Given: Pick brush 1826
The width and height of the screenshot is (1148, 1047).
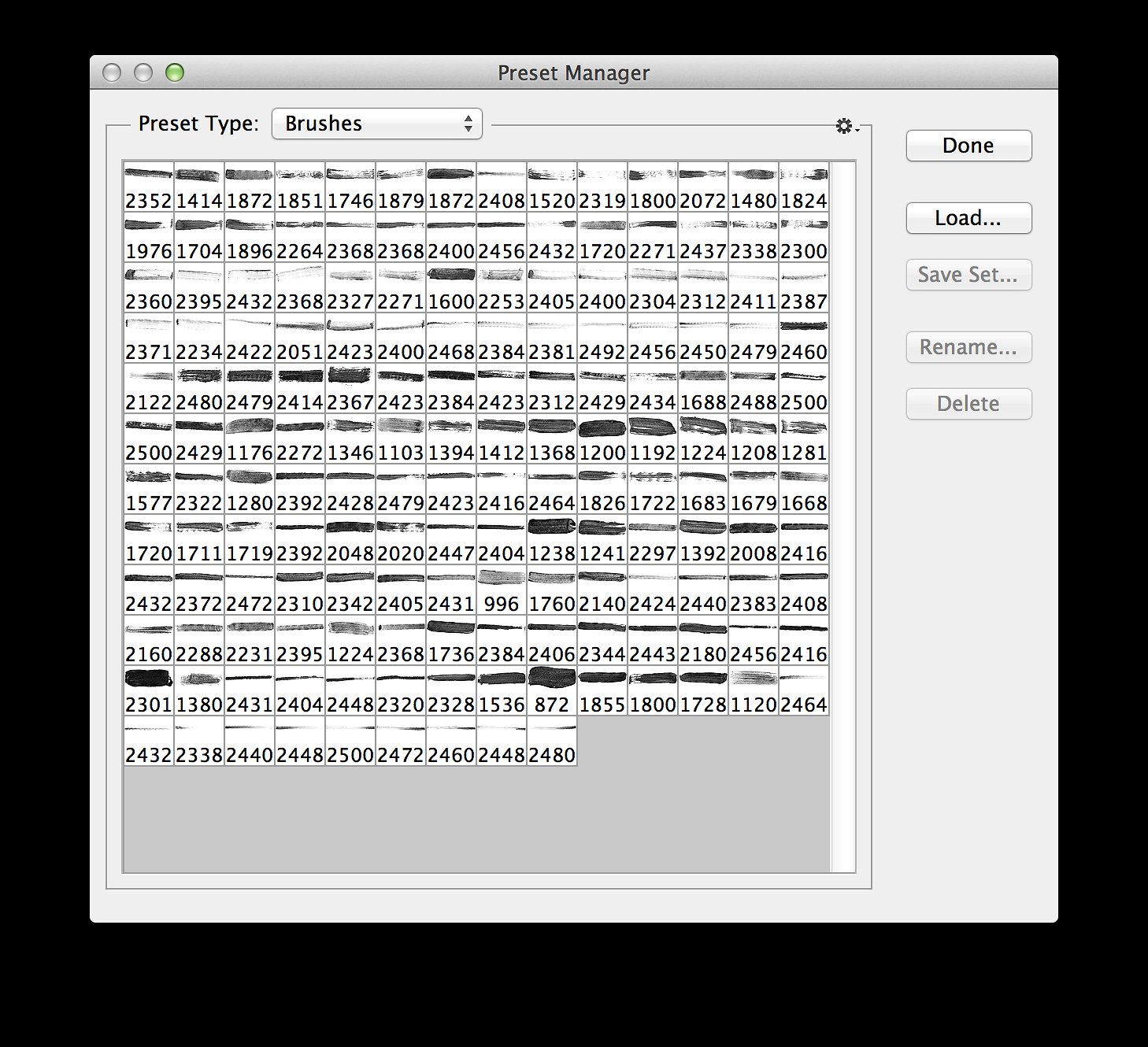Looking at the screenshot, I should click(x=602, y=490).
